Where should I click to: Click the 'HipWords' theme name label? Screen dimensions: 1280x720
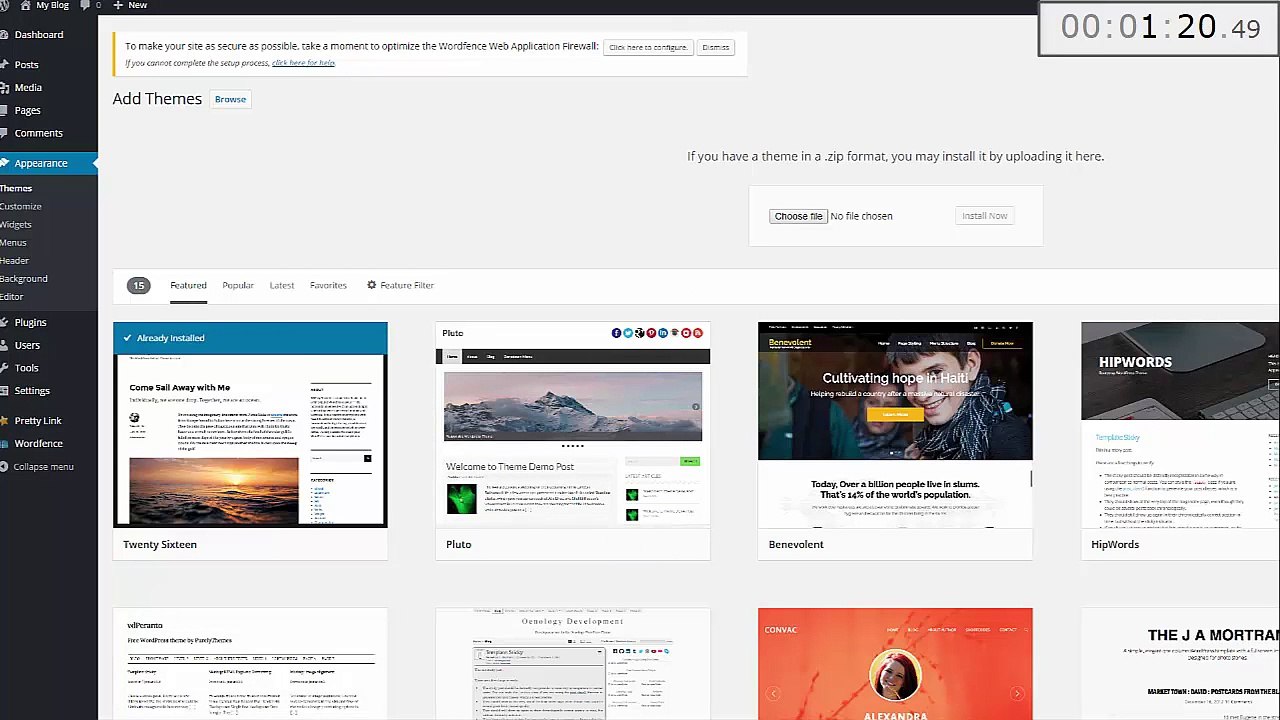click(x=1115, y=544)
